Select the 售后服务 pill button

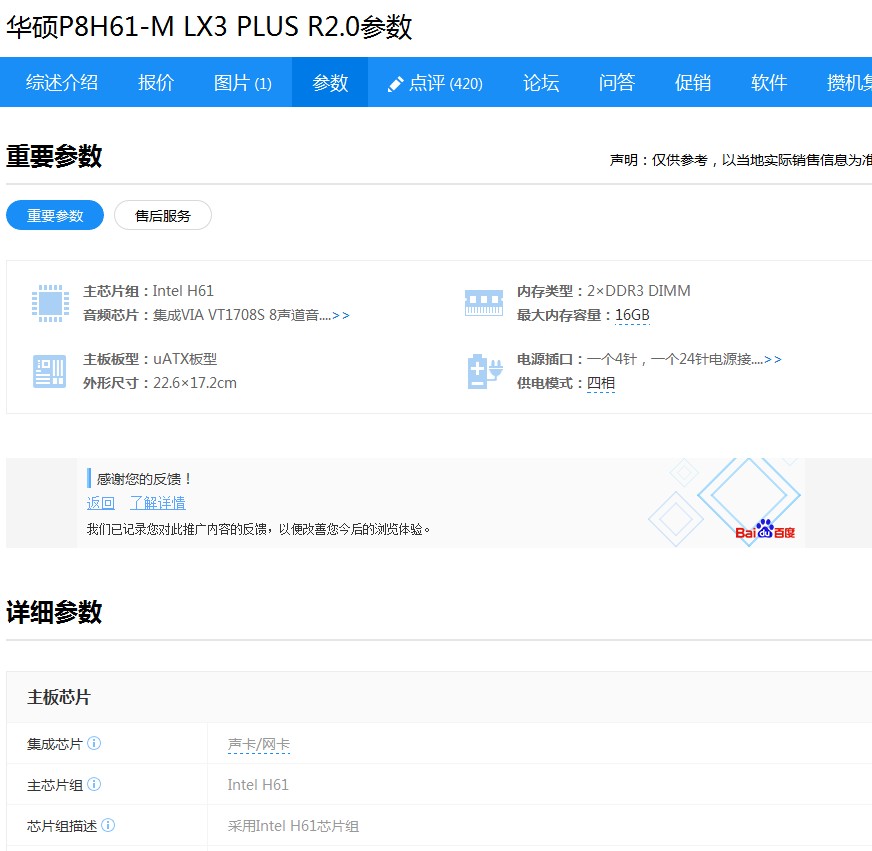(163, 215)
